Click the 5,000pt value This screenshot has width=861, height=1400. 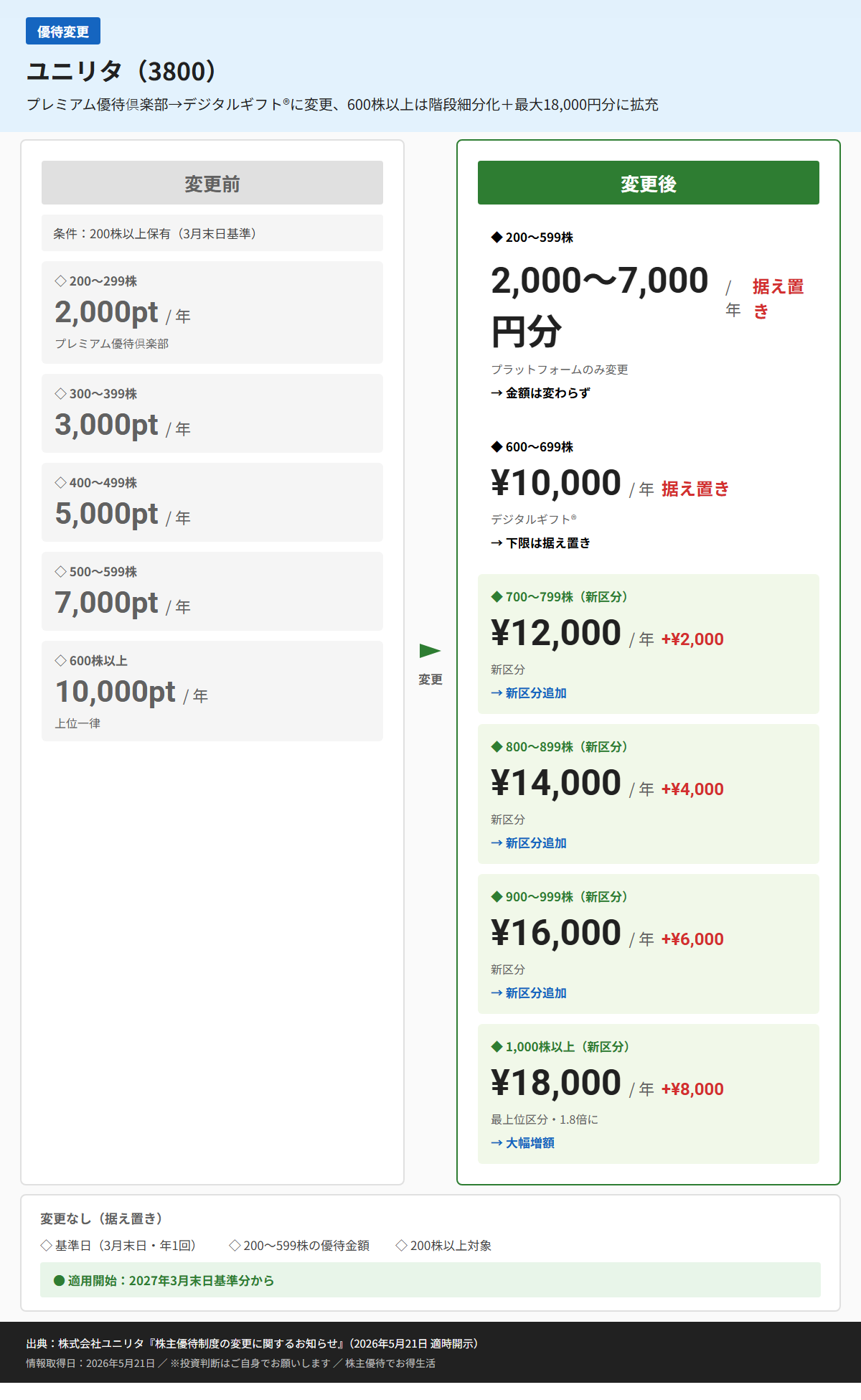pyautogui.click(x=106, y=514)
